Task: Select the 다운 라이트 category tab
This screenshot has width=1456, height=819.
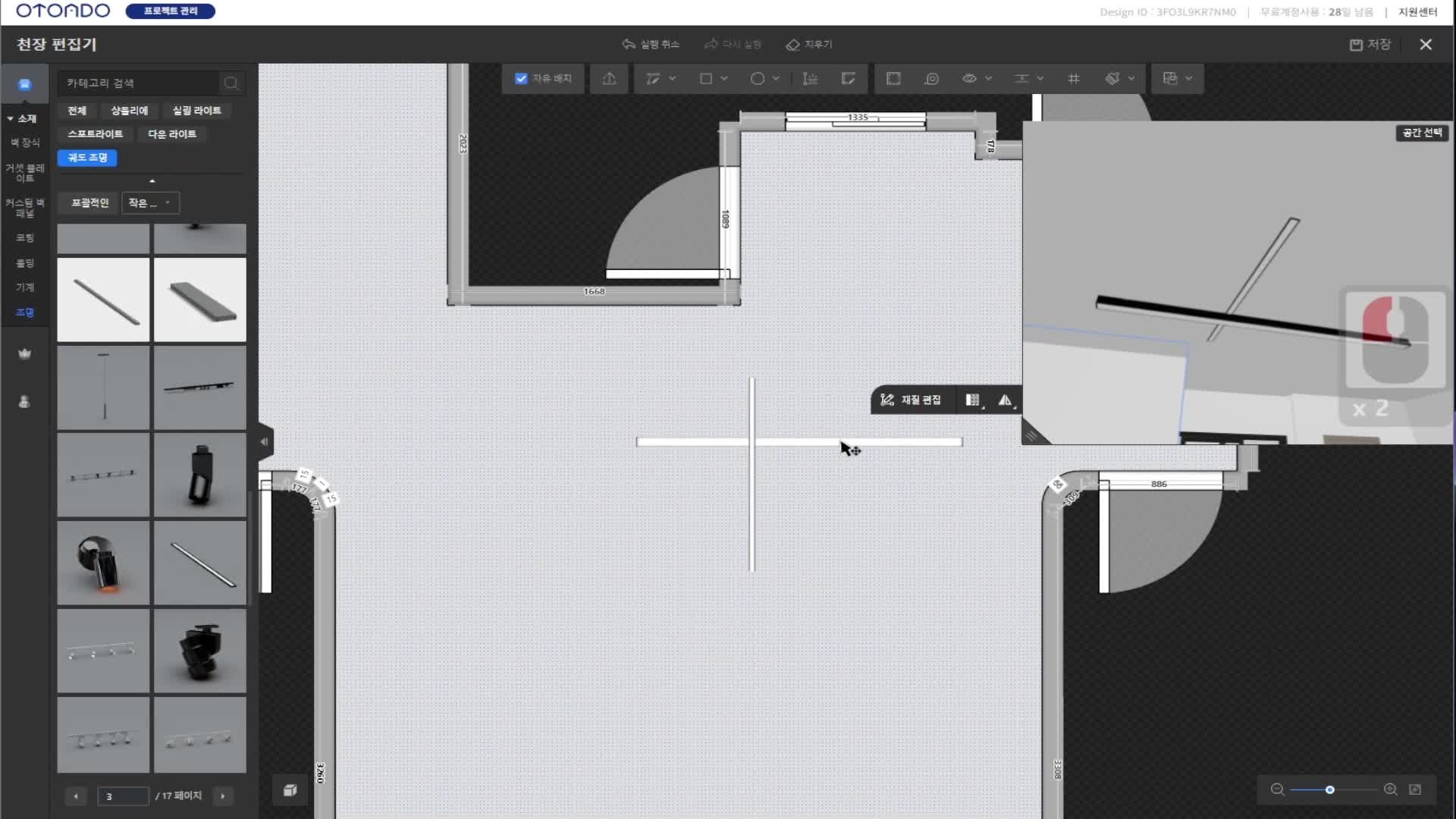Action: click(x=171, y=134)
